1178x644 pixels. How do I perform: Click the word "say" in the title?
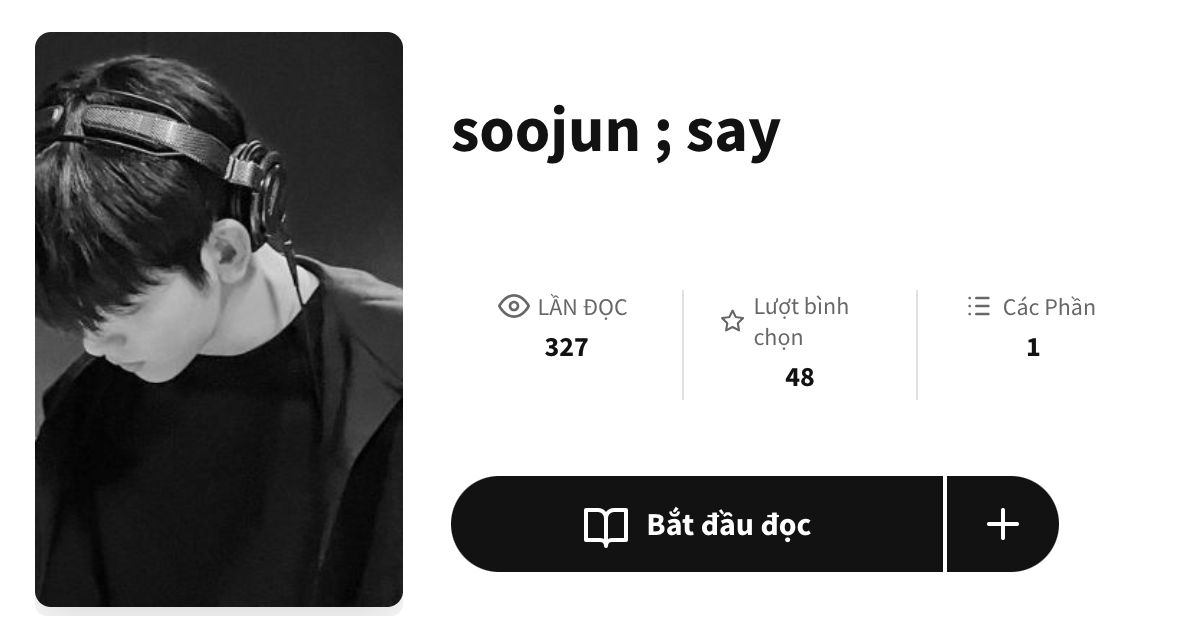[733, 132]
